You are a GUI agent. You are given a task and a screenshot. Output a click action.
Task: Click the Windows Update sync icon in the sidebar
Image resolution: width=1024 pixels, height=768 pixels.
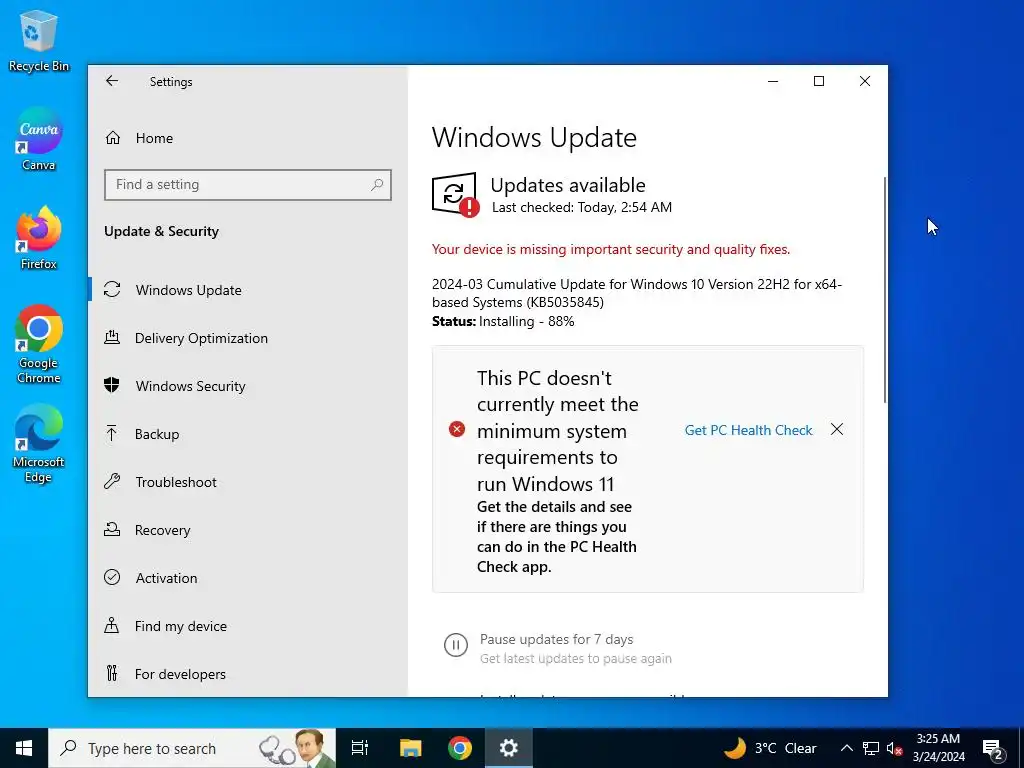(x=112, y=289)
